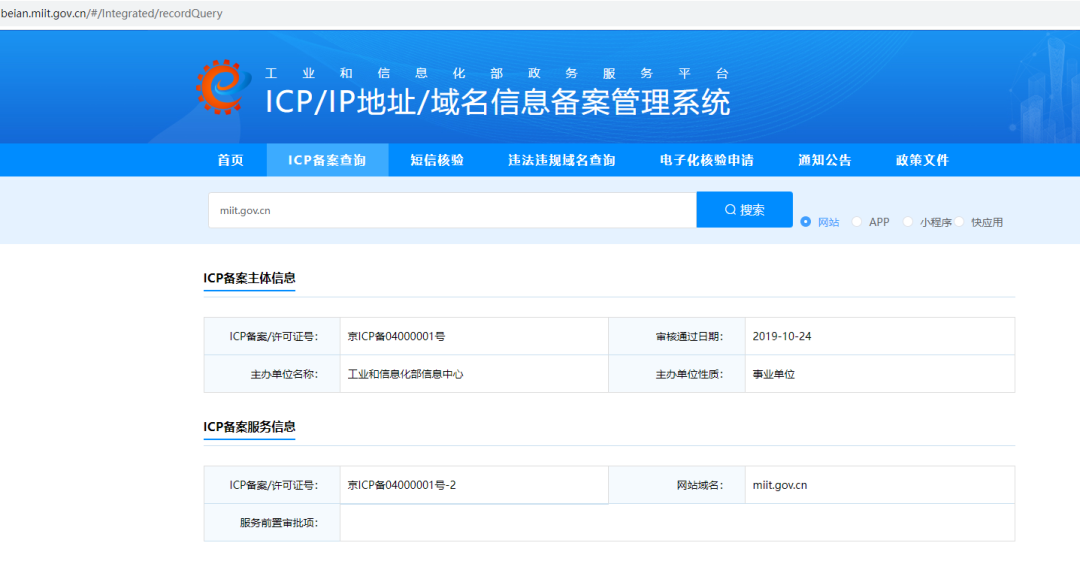
Task: Click the 主办单位名称 label
Action: coord(284,374)
